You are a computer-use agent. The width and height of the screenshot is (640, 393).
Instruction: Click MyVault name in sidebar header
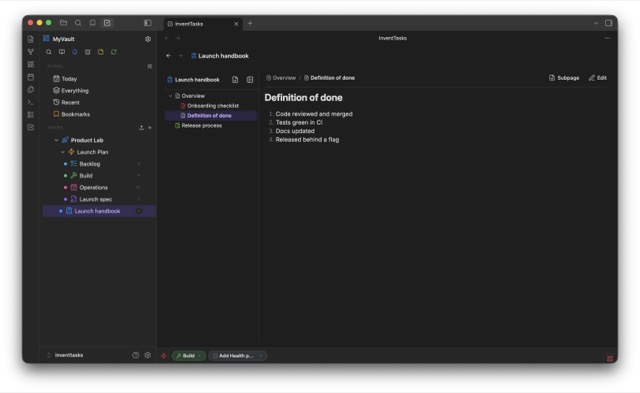click(x=64, y=39)
